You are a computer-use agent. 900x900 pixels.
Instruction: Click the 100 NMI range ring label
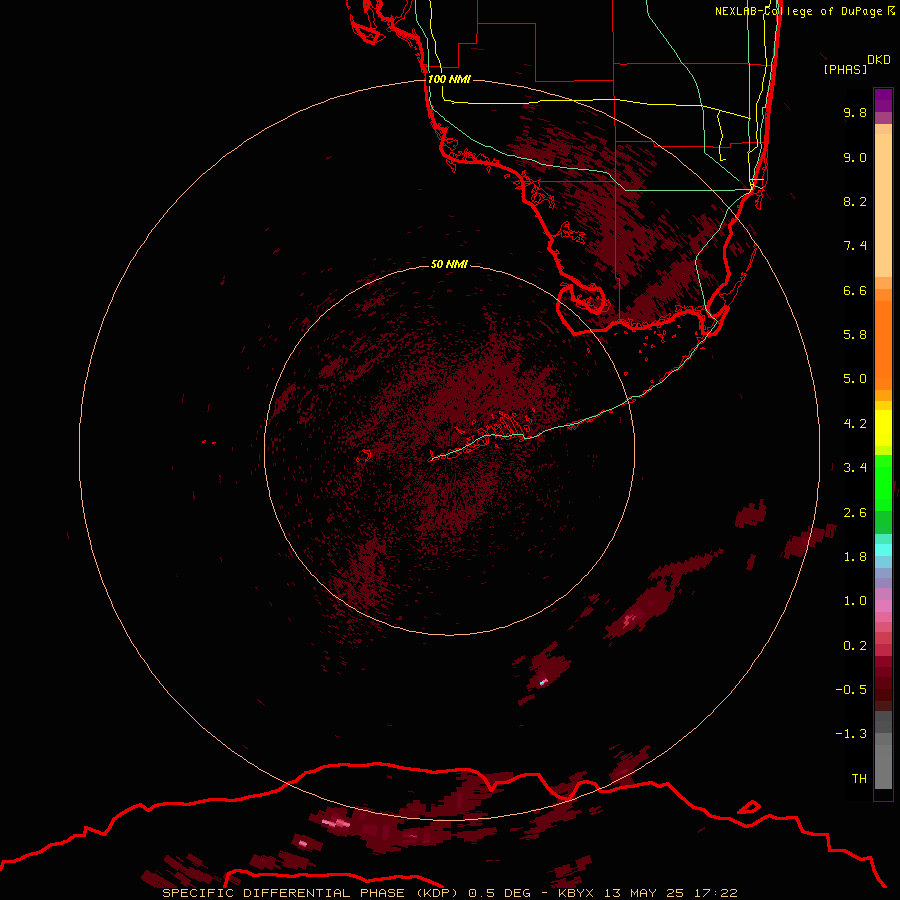[449, 79]
